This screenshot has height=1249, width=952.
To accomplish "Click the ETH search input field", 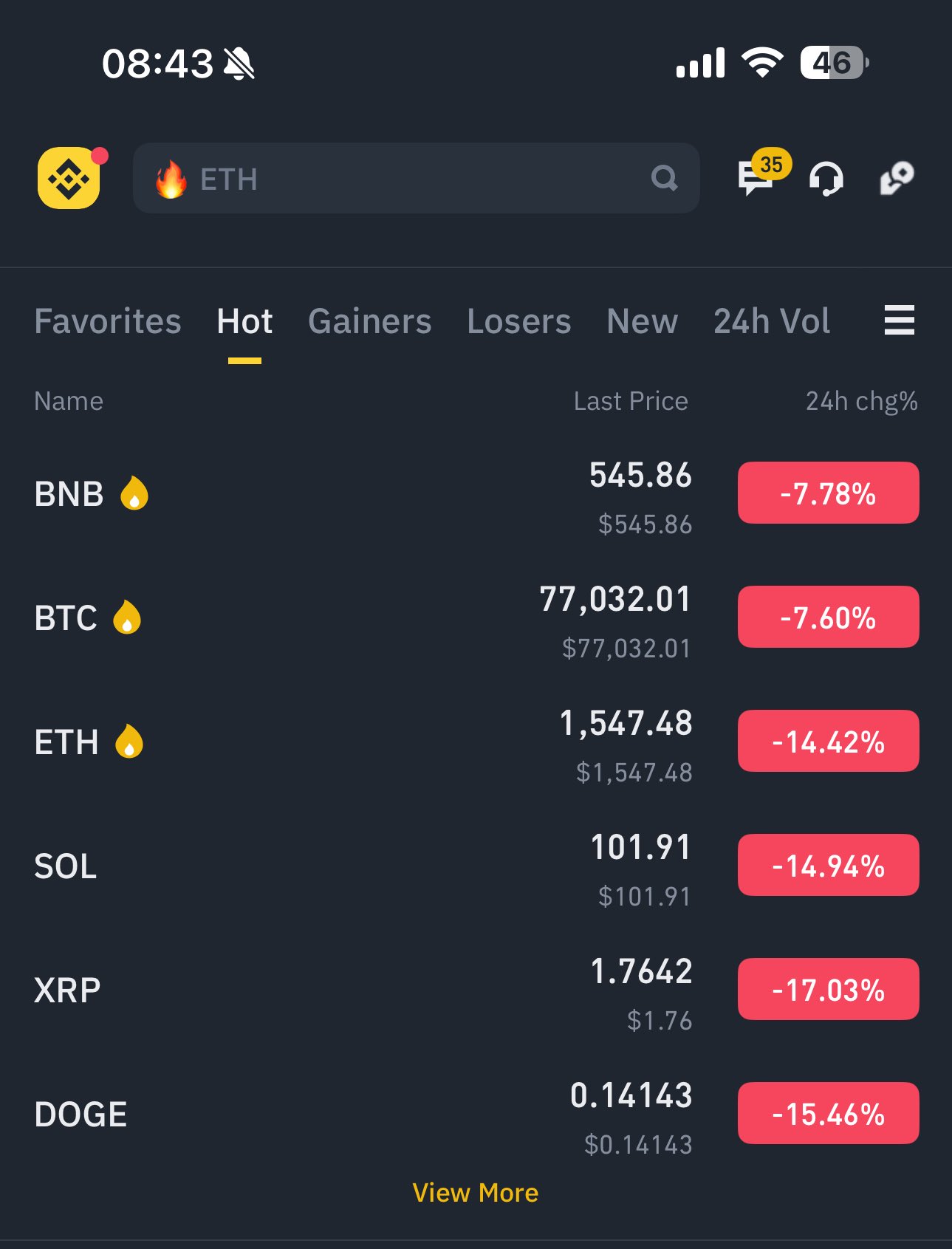I will coord(414,179).
